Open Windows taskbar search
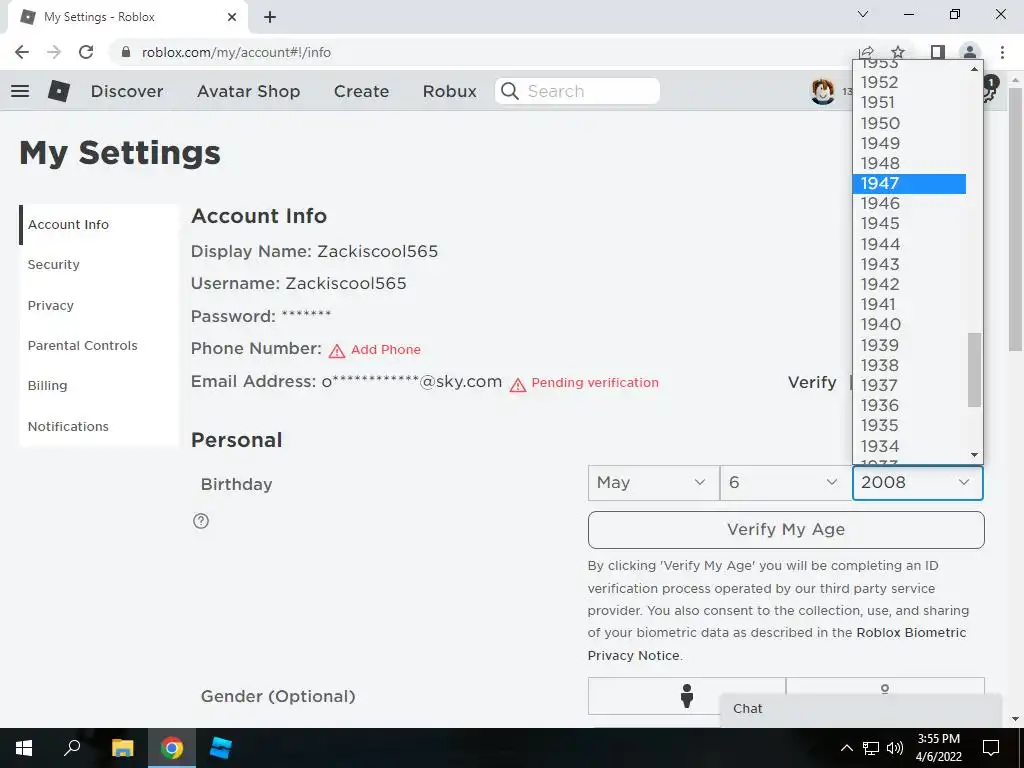The image size is (1024, 768). 72,748
